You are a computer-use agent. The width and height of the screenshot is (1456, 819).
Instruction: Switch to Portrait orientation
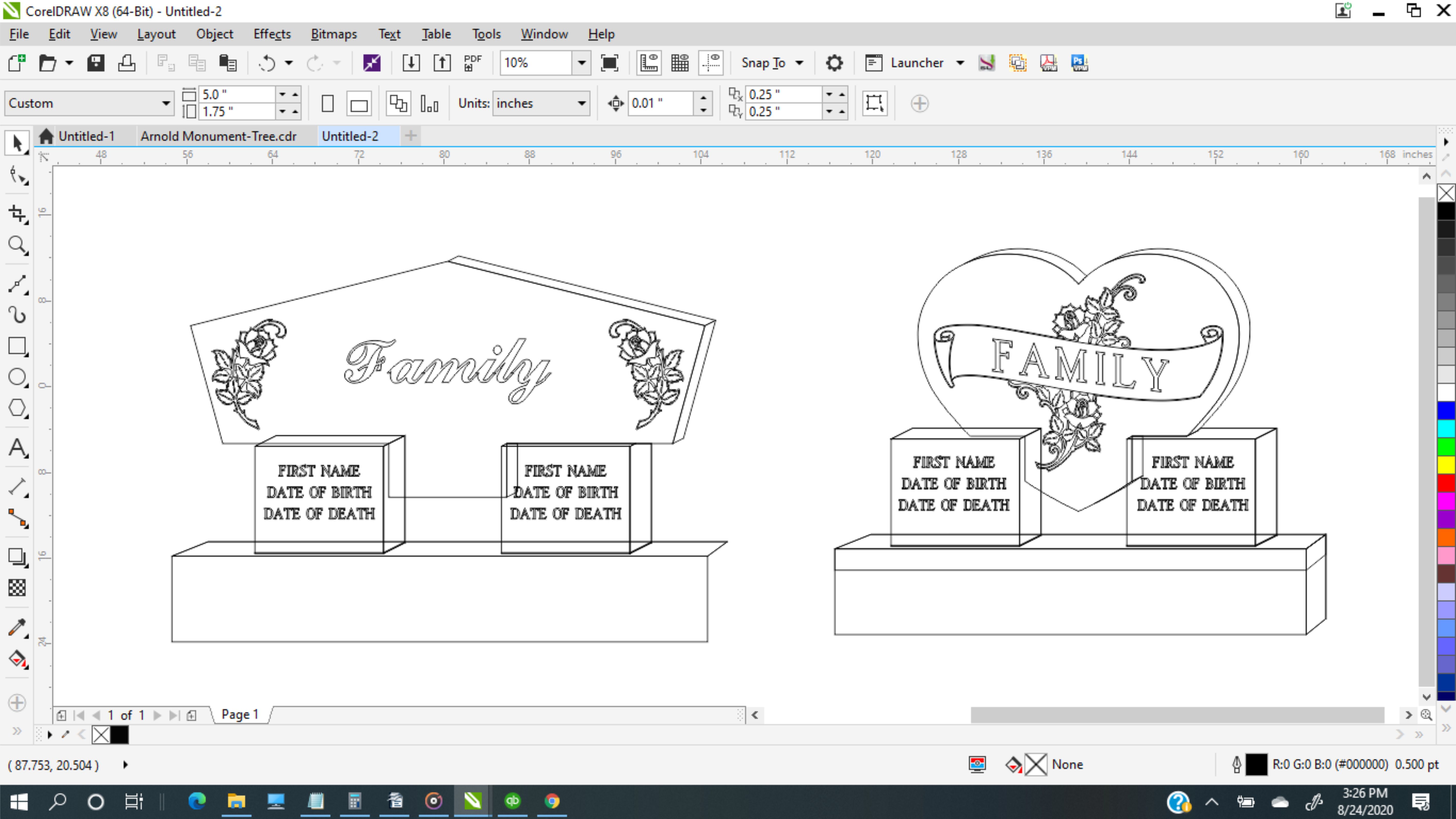[328, 103]
